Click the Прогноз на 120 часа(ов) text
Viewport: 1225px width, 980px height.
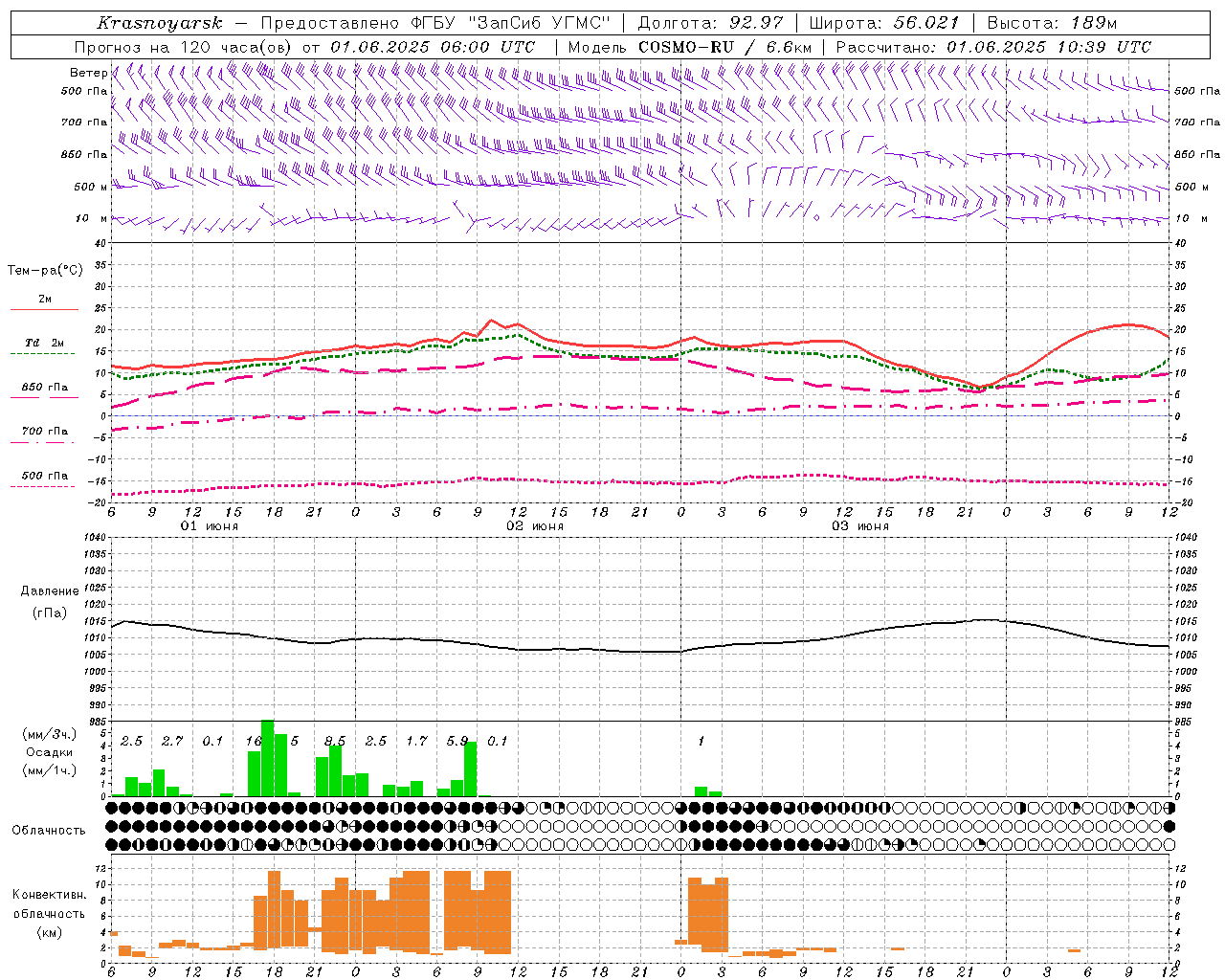point(184,47)
